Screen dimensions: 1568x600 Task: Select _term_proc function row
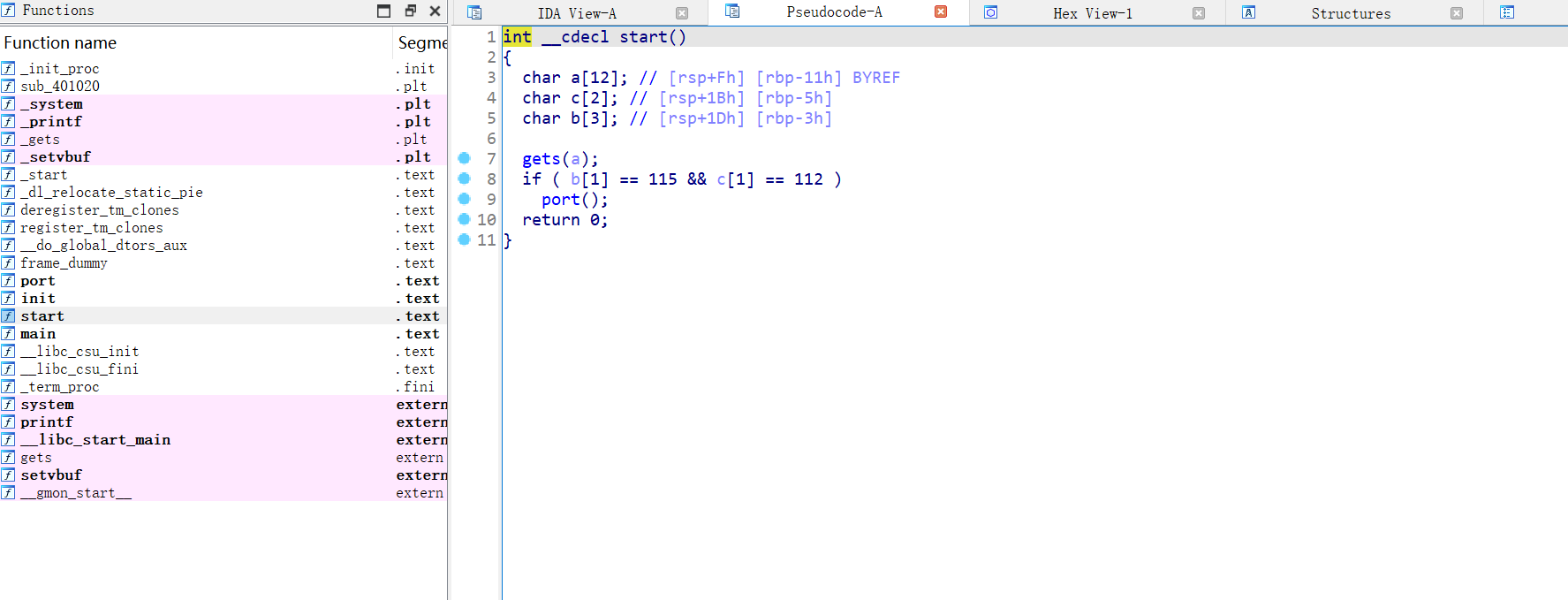[223, 386]
